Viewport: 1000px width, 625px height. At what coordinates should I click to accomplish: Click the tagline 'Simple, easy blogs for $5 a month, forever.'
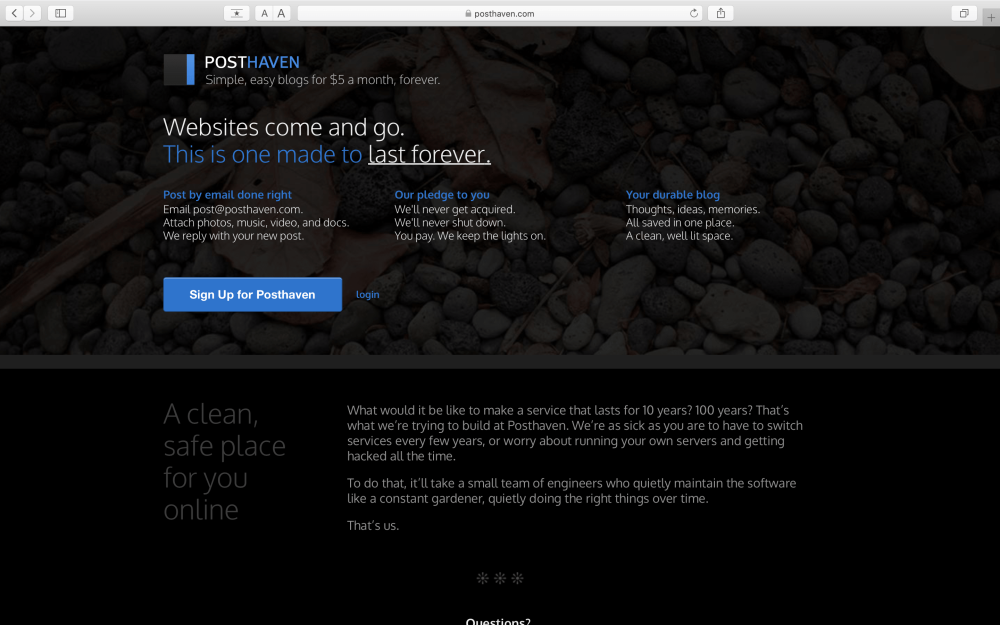coord(323,80)
